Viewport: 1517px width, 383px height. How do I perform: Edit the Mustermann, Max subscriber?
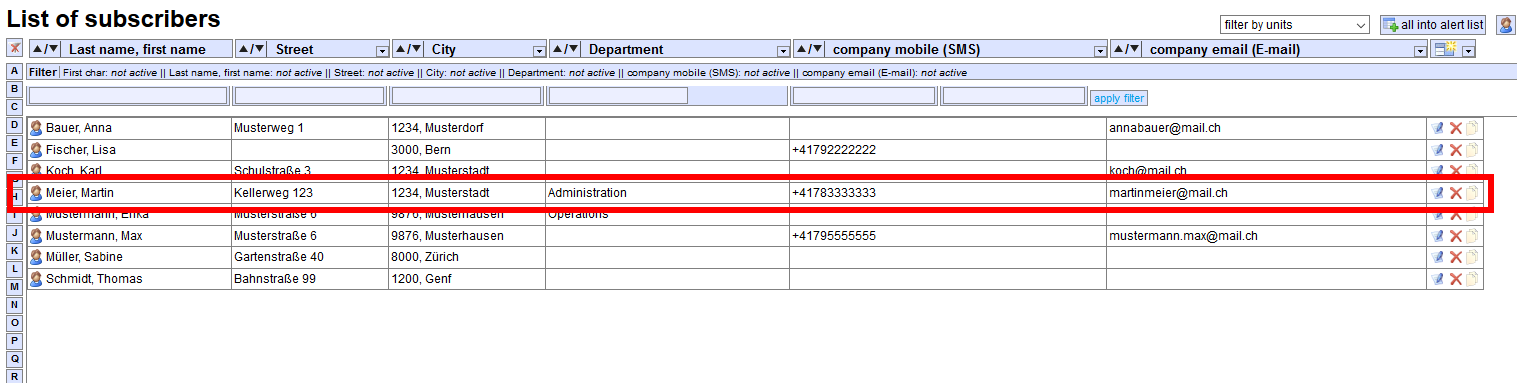[x=1438, y=236]
